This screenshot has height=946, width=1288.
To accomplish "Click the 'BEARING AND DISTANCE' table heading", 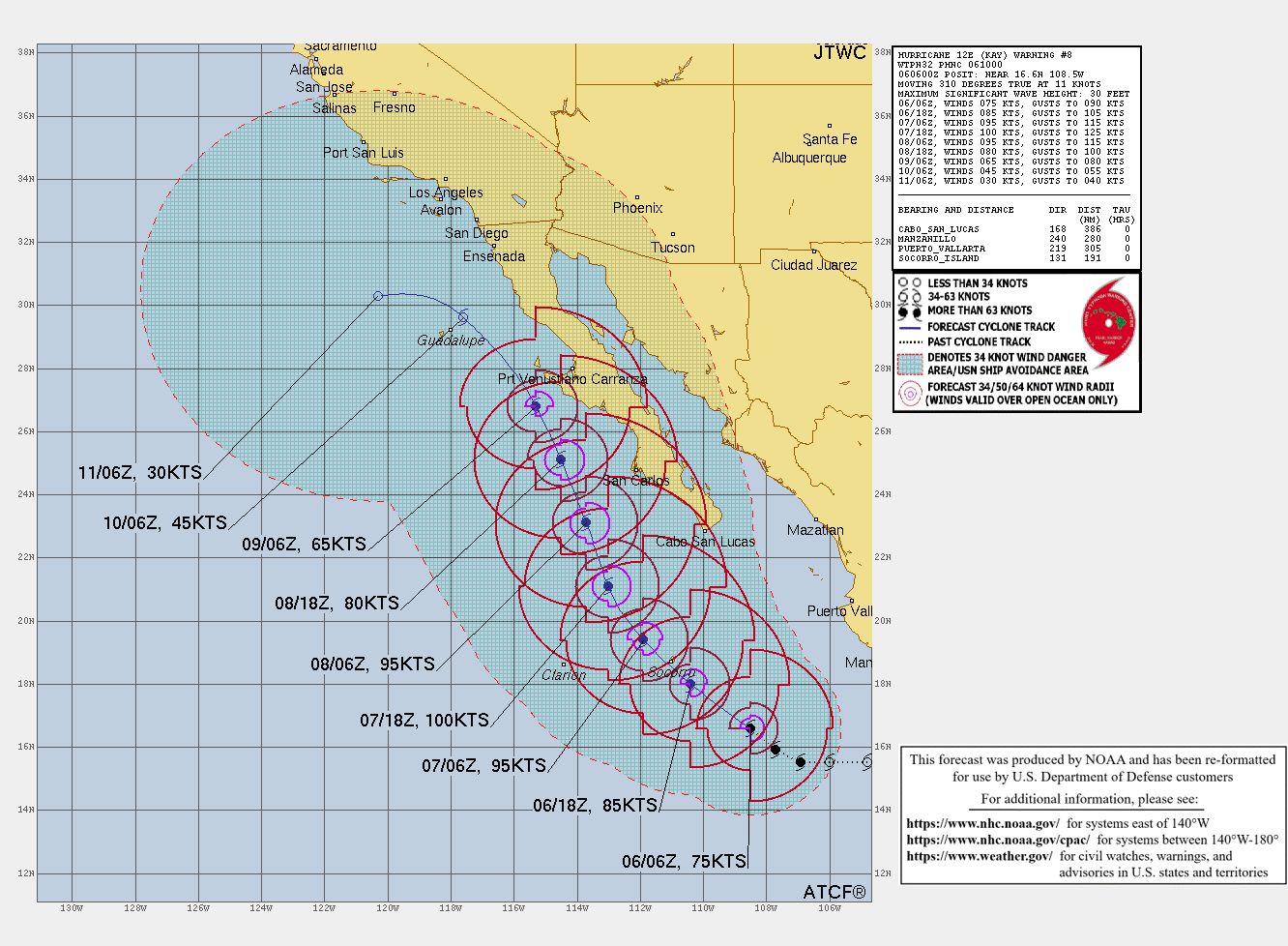I will point(955,210).
